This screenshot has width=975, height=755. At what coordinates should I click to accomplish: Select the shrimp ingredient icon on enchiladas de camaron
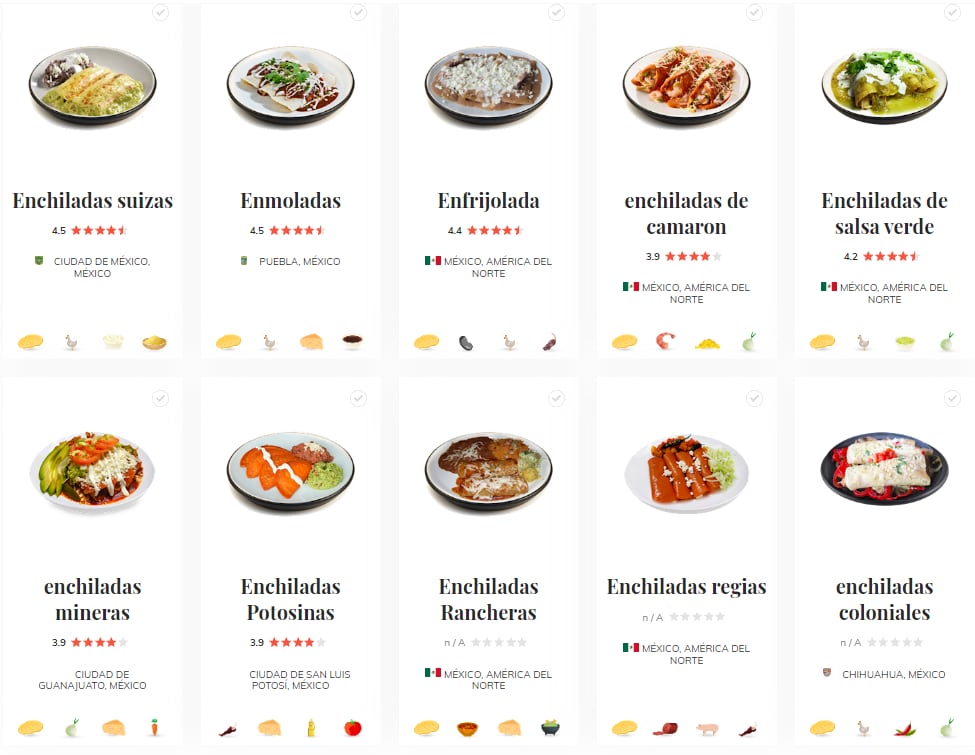click(x=665, y=341)
